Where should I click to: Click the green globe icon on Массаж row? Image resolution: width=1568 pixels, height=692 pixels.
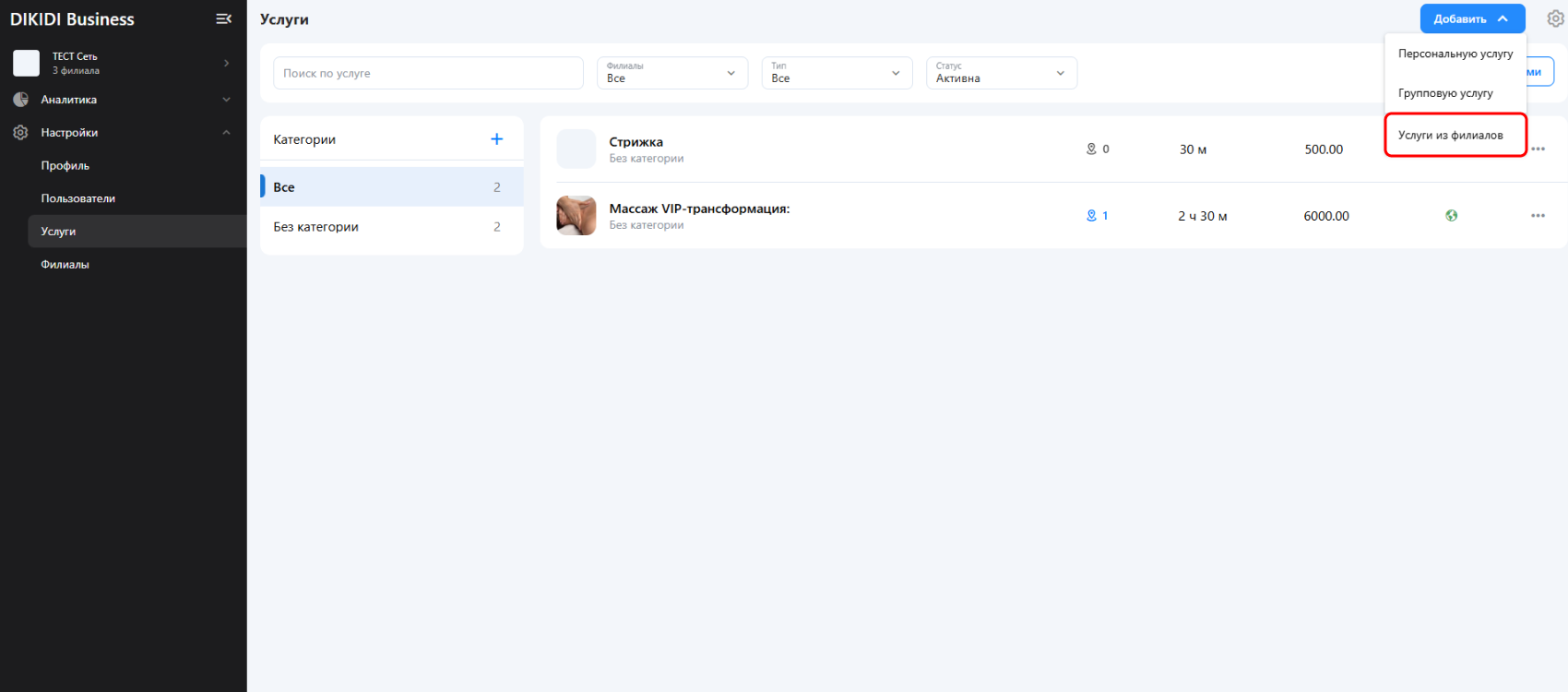tap(1451, 216)
